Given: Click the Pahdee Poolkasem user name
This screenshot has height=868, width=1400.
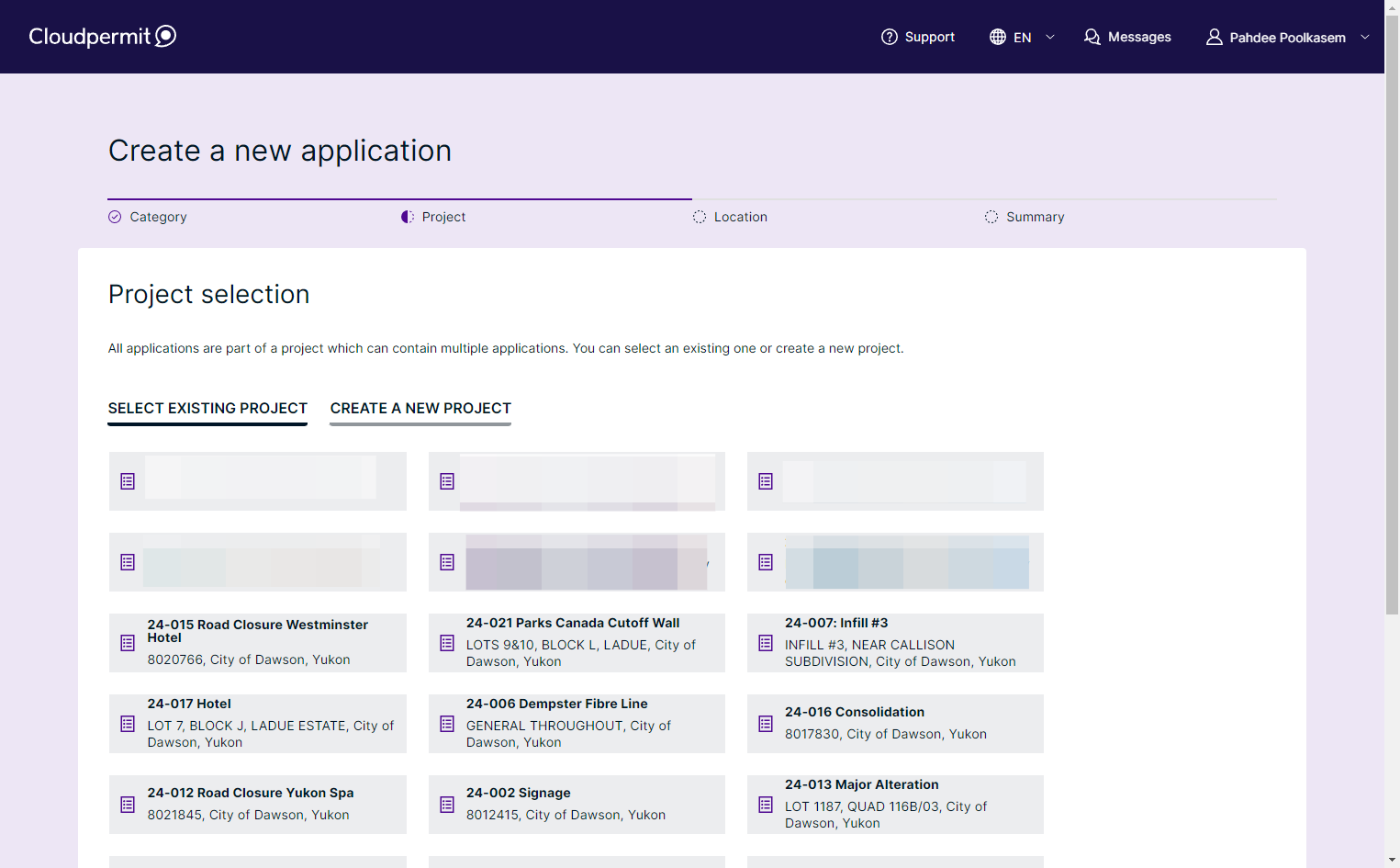Looking at the screenshot, I should (x=1288, y=38).
